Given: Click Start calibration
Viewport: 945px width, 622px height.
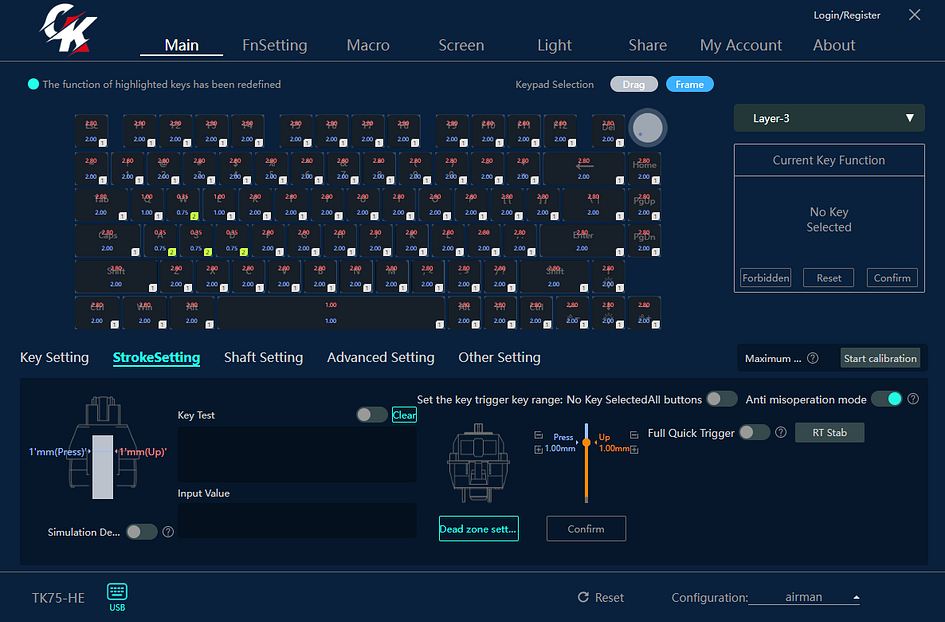Looking at the screenshot, I should click(880, 358).
